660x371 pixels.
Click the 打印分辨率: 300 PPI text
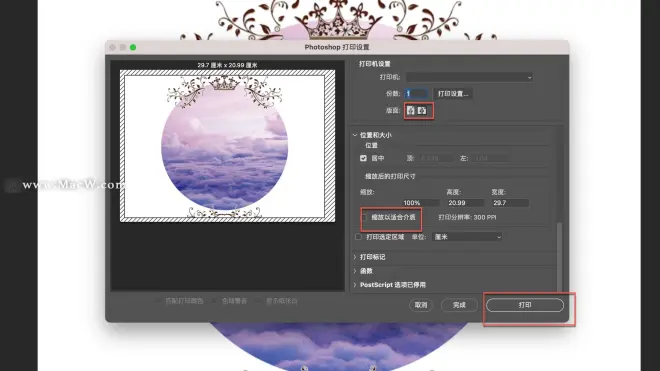click(467, 218)
